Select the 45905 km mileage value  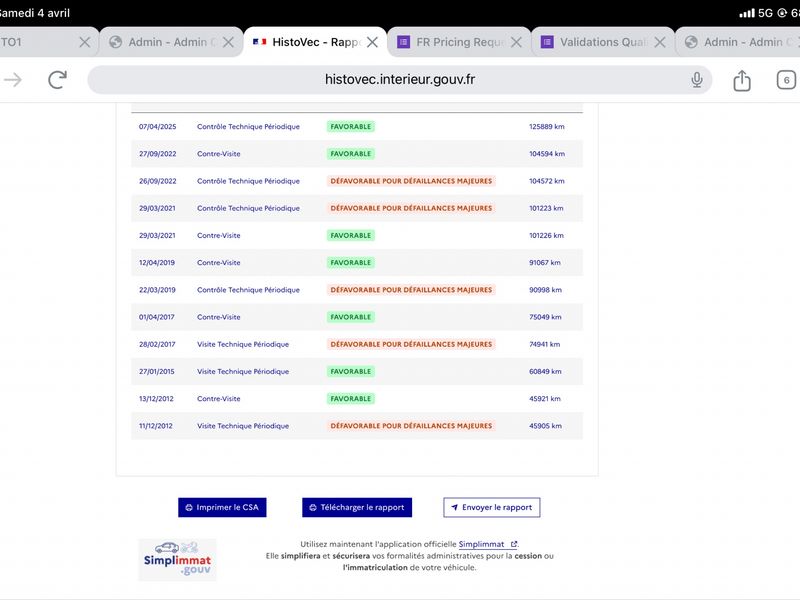point(545,426)
